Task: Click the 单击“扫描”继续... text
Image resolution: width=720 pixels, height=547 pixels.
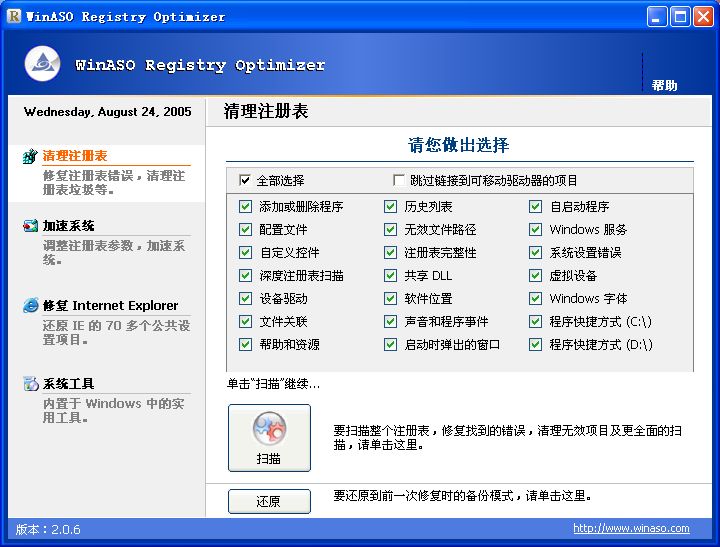Action: pos(273,383)
